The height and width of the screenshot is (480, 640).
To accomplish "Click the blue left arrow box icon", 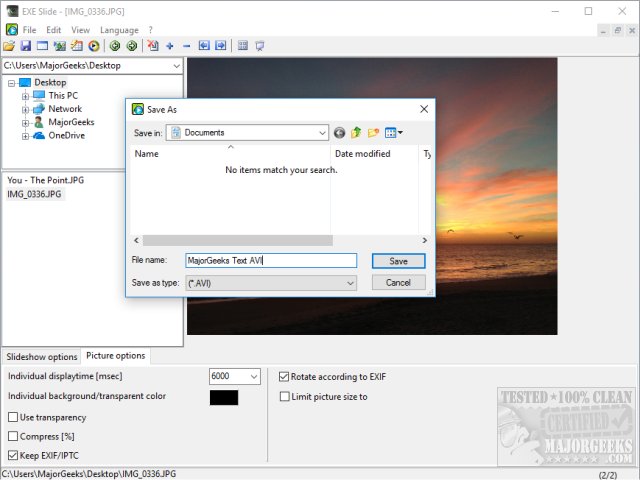I will 204,45.
